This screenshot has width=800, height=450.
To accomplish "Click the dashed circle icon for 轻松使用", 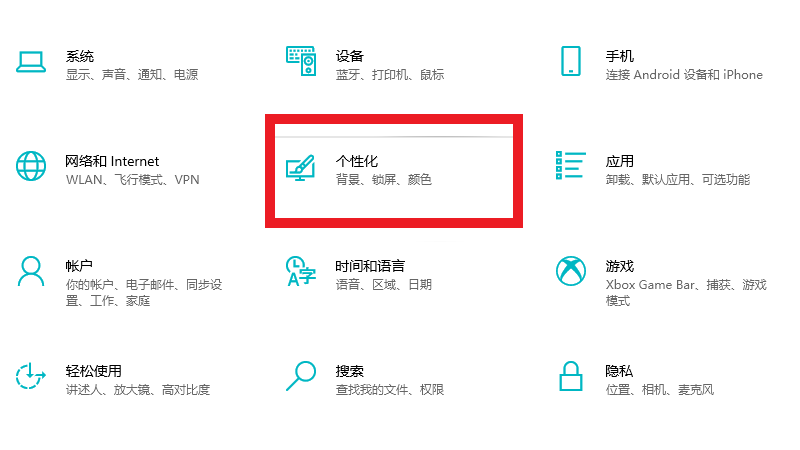I will tap(31, 376).
